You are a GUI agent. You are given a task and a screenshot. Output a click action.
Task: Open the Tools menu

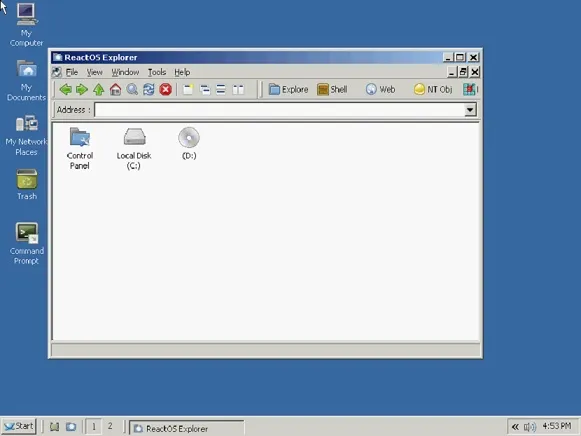[x=157, y=72]
